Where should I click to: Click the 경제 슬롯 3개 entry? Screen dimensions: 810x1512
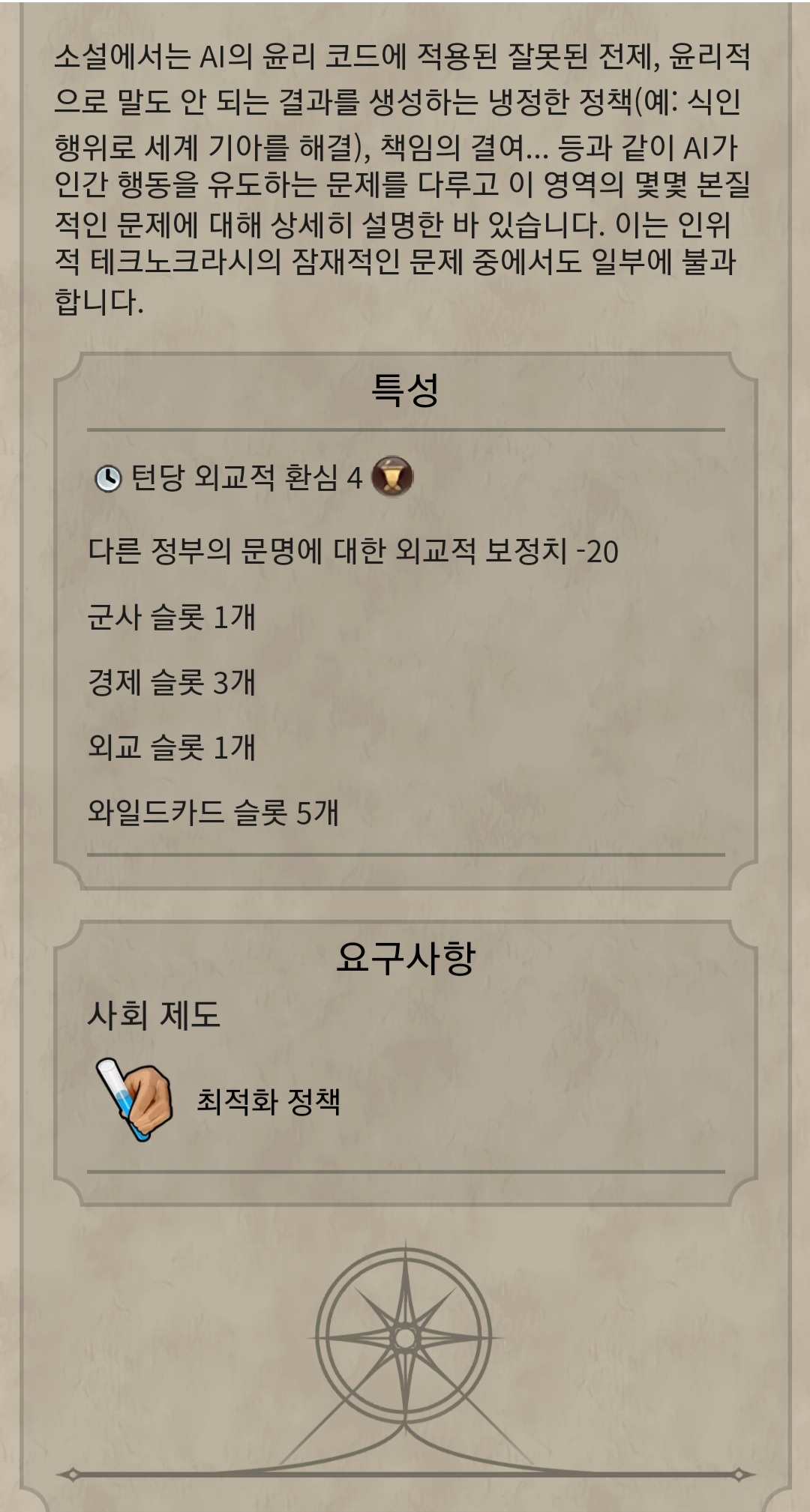tap(172, 683)
